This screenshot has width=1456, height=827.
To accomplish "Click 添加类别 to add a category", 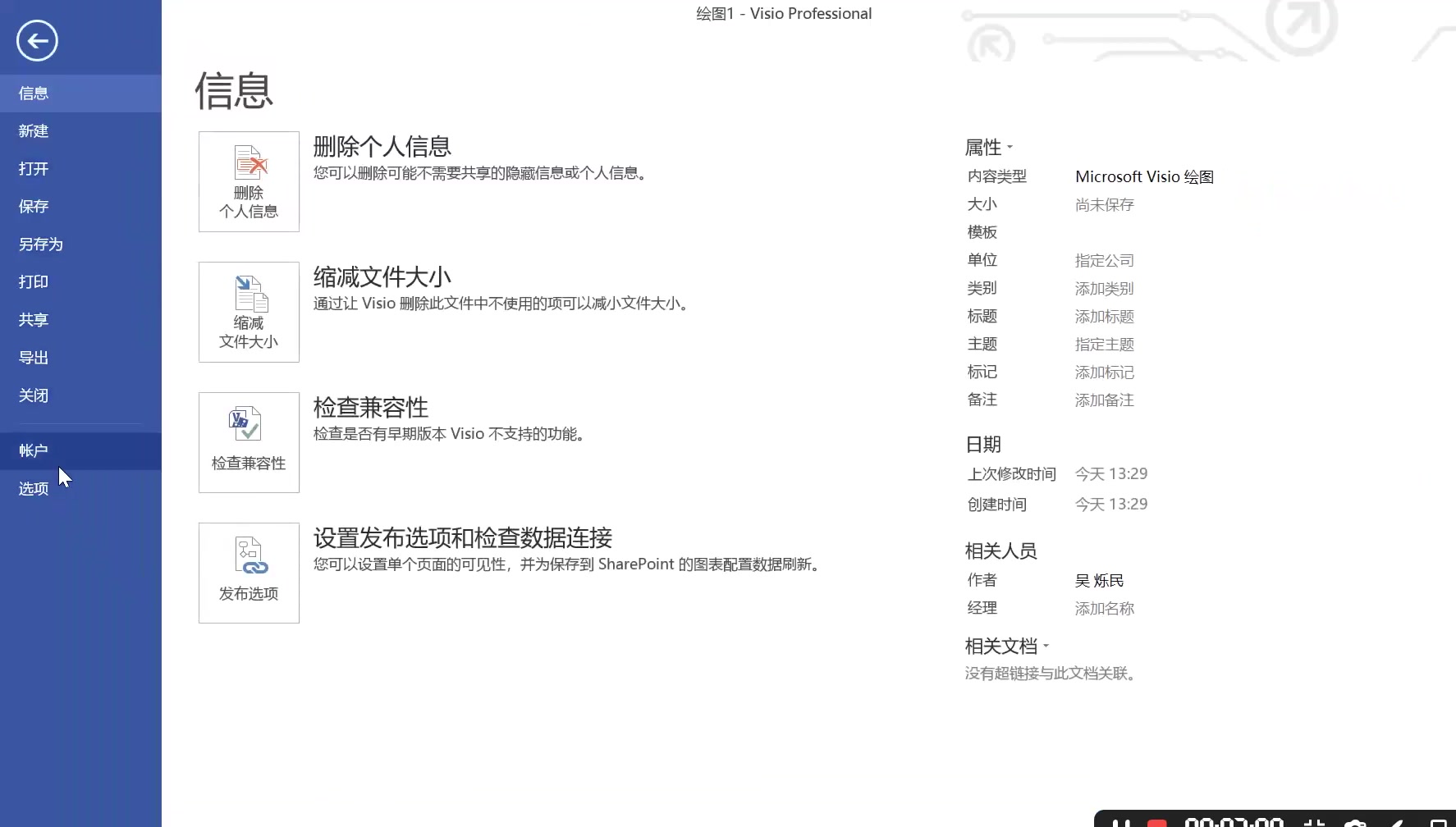I will pos(1103,288).
